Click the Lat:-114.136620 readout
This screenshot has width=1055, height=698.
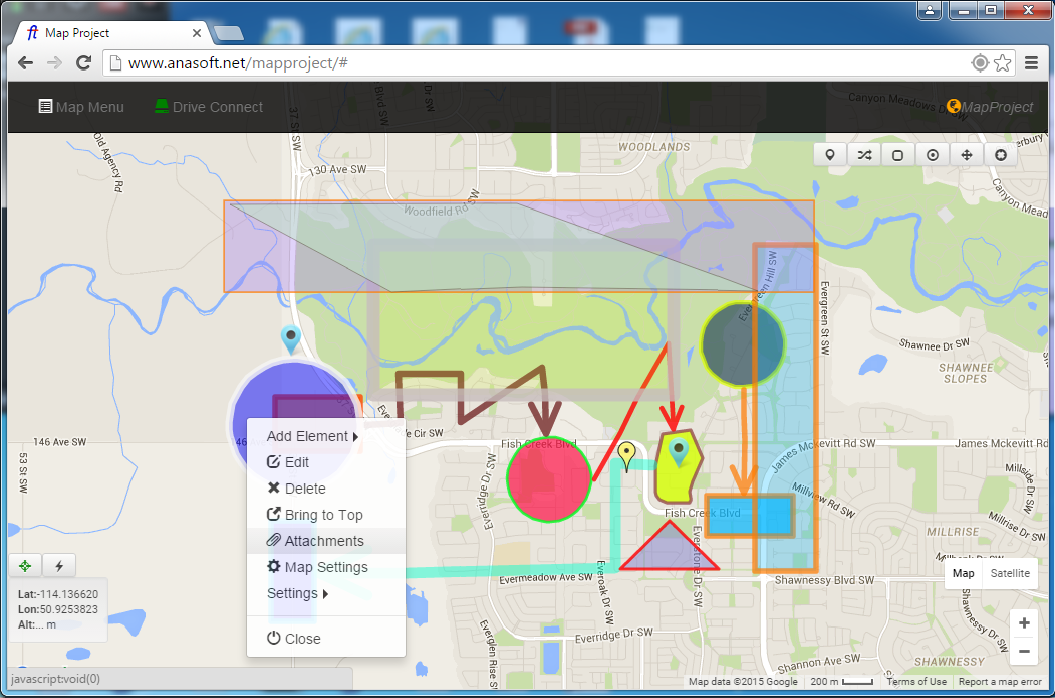[58, 594]
